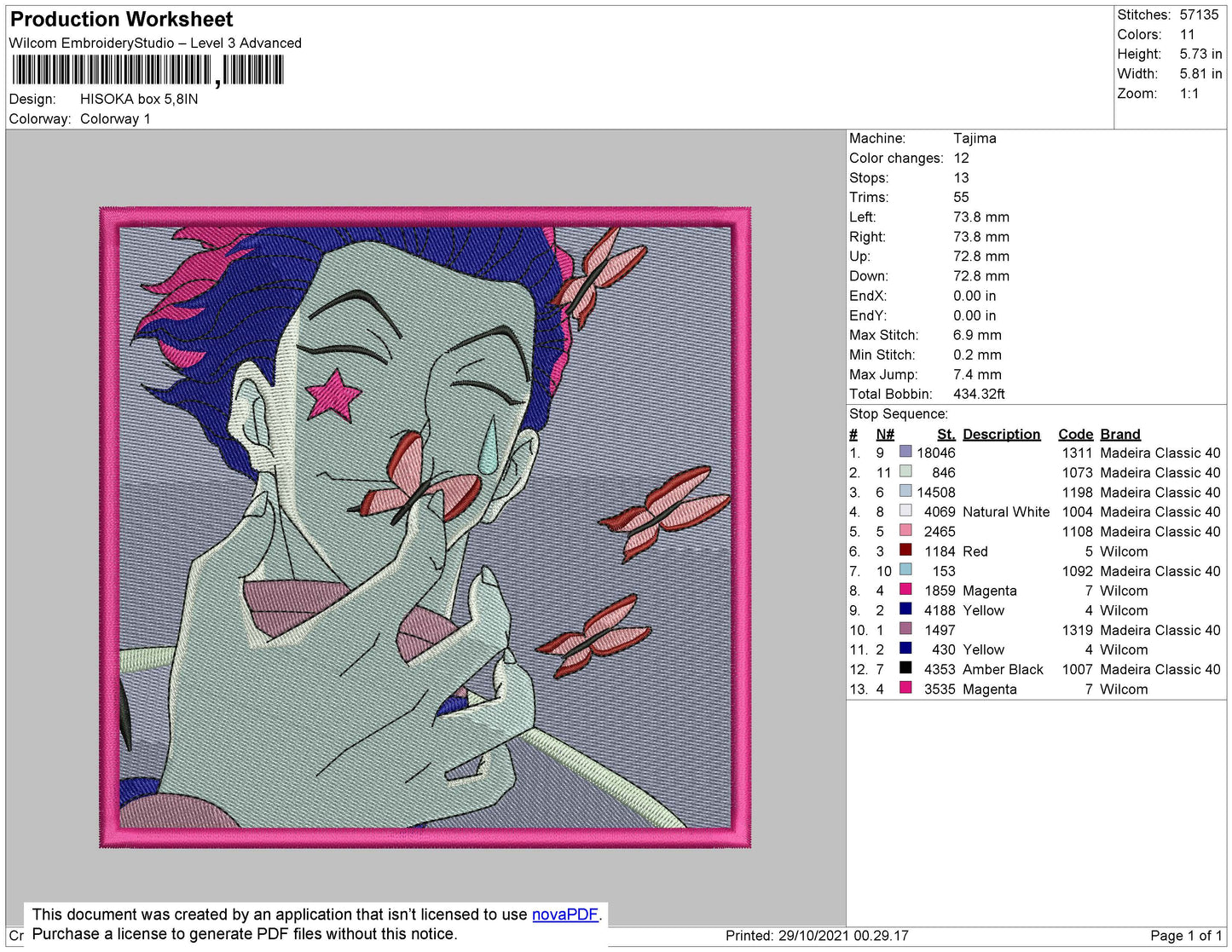Click the barcode under Wilcom EmbroideryStudio
This screenshot has height=952, width=1232.
(x=147, y=70)
